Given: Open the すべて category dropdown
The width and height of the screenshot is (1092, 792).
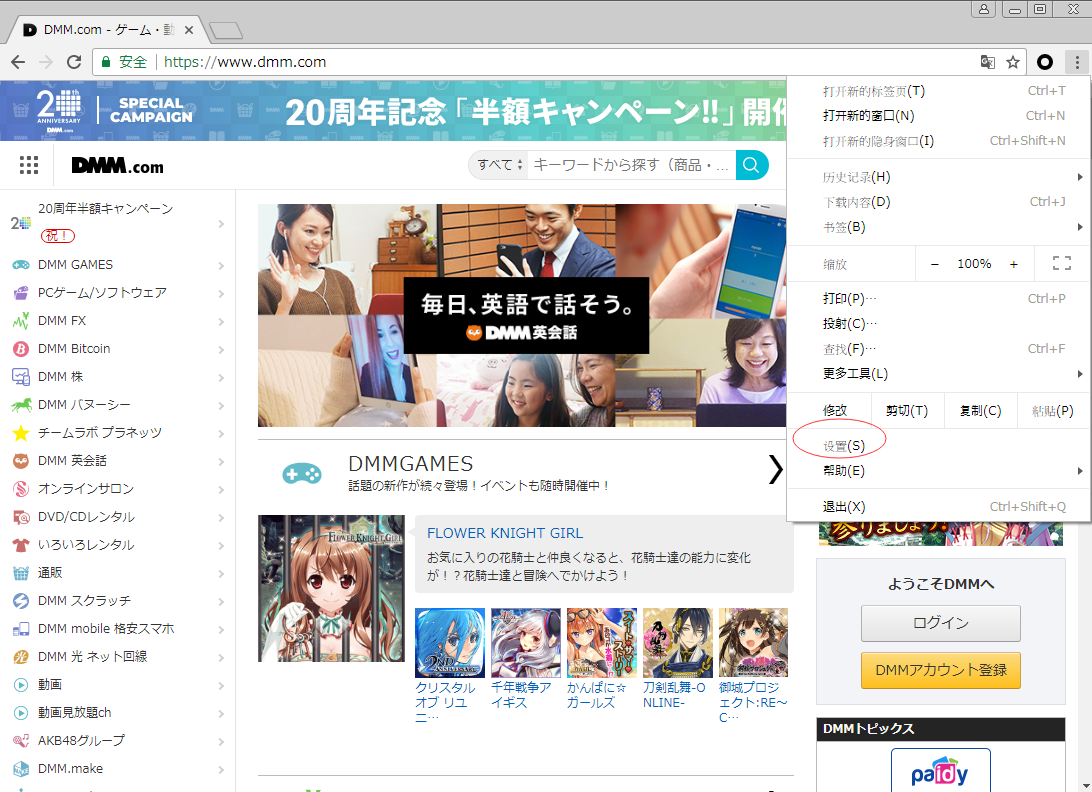Looking at the screenshot, I should pyautogui.click(x=500, y=165).
